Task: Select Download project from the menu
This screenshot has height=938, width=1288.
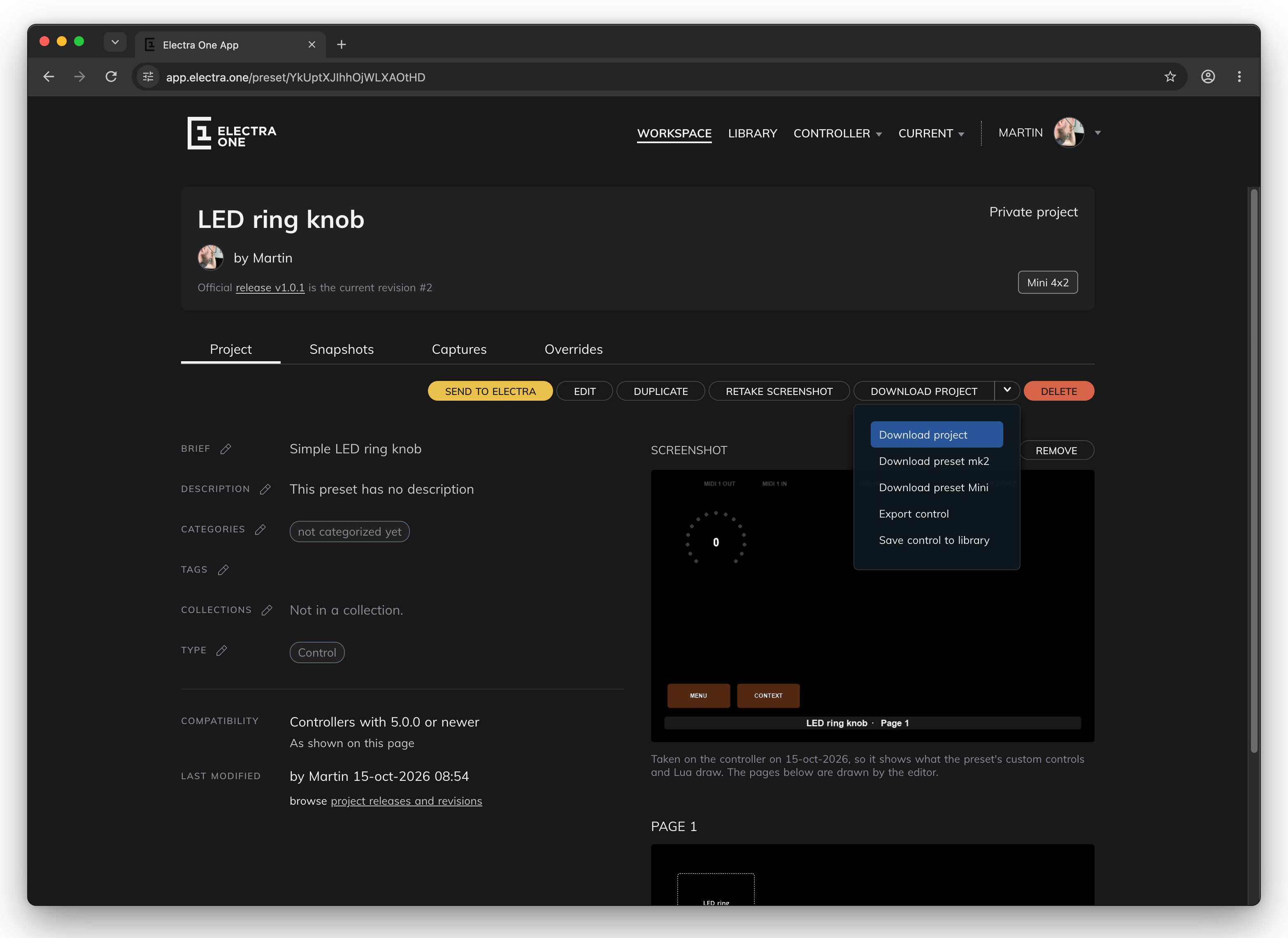Action: (x=937, y=435)
